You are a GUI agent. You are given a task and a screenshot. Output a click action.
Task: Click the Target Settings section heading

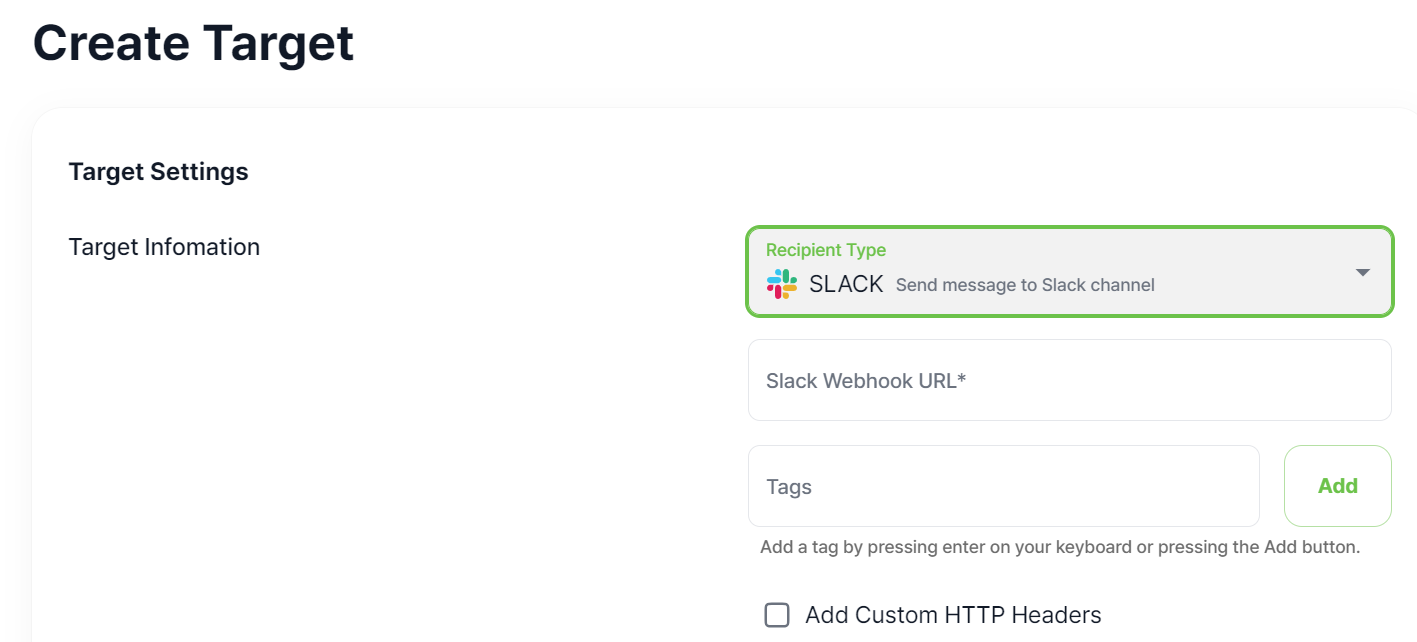[158, 171]
